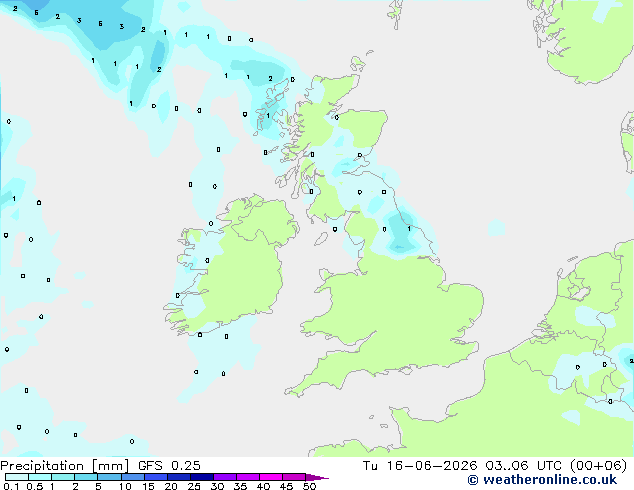
Task: Click the '0.1' legend tick label
Action: (11, 486)
